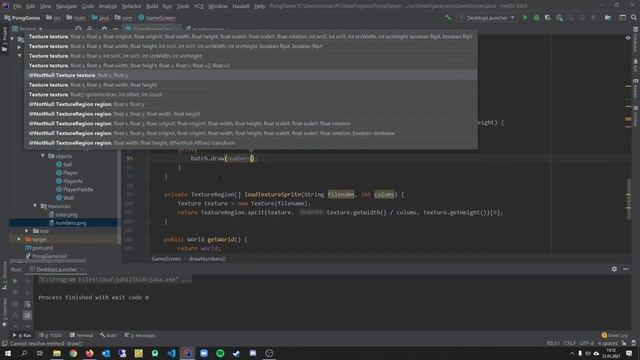
Task: Click the profiler run icon in toolbar
Action: 559,18
